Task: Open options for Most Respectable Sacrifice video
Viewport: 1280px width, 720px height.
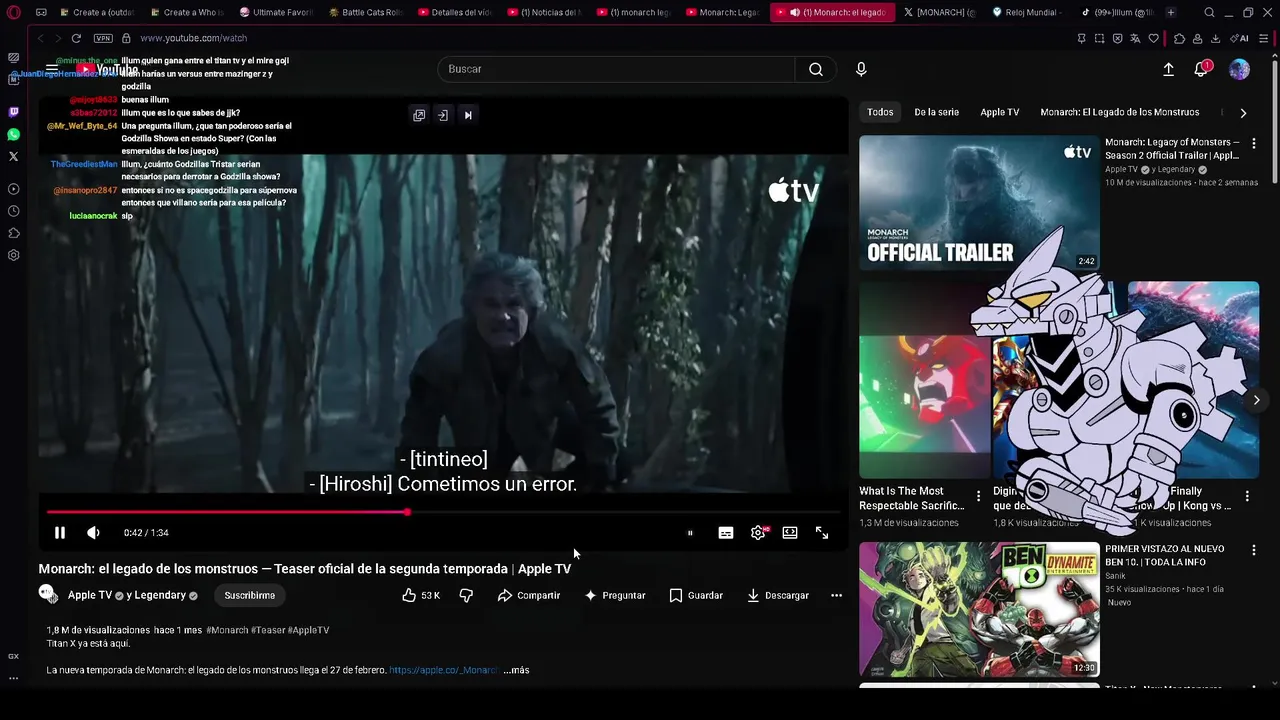Action: 978,496
